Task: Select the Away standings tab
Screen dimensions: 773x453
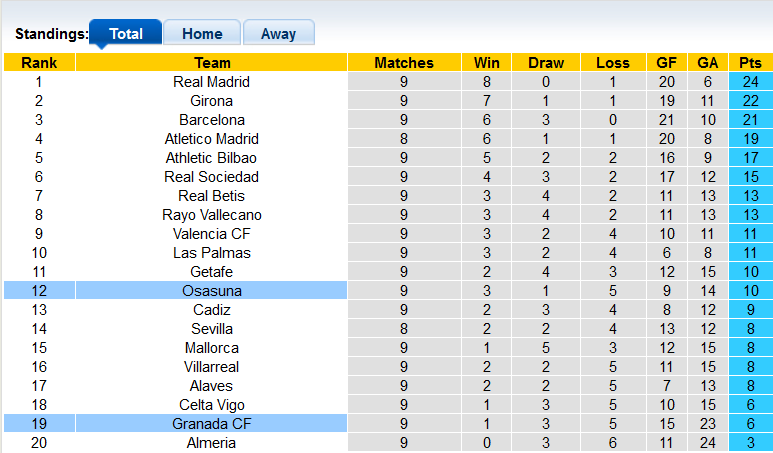Action: [278, 33]
